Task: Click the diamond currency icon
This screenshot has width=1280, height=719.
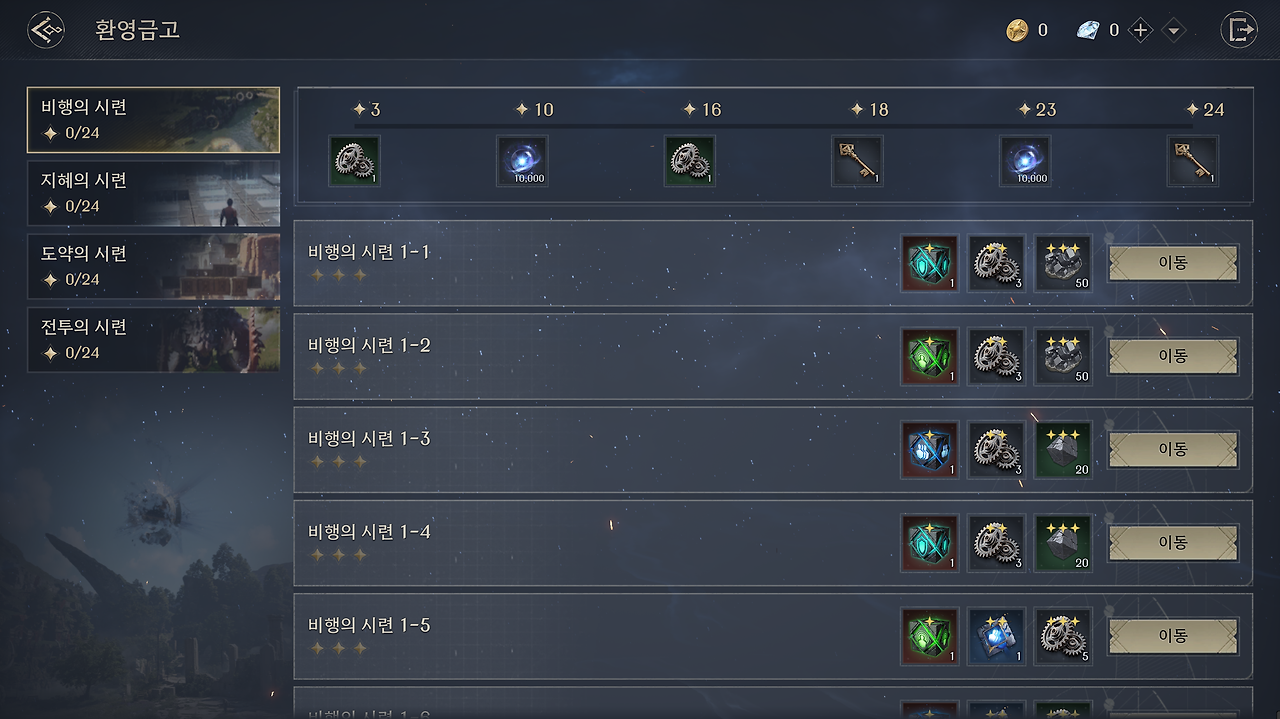Action: [1088, 30]
